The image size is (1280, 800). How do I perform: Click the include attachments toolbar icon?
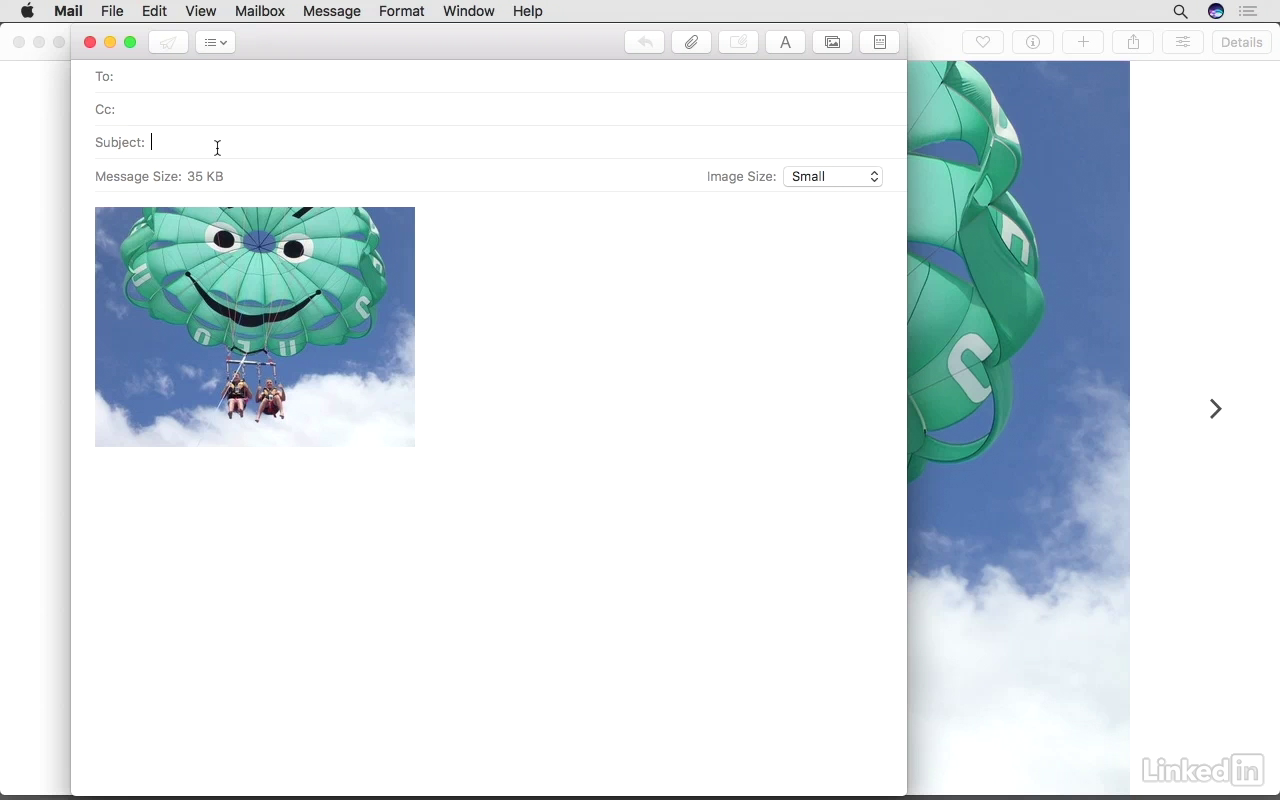[738, 42]
